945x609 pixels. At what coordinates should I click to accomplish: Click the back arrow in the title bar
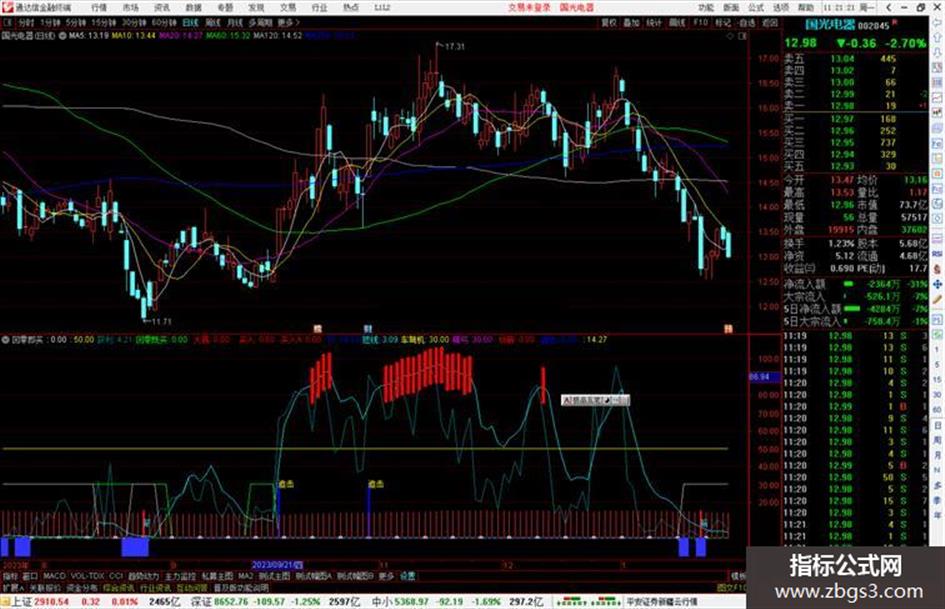pos(888,7)
